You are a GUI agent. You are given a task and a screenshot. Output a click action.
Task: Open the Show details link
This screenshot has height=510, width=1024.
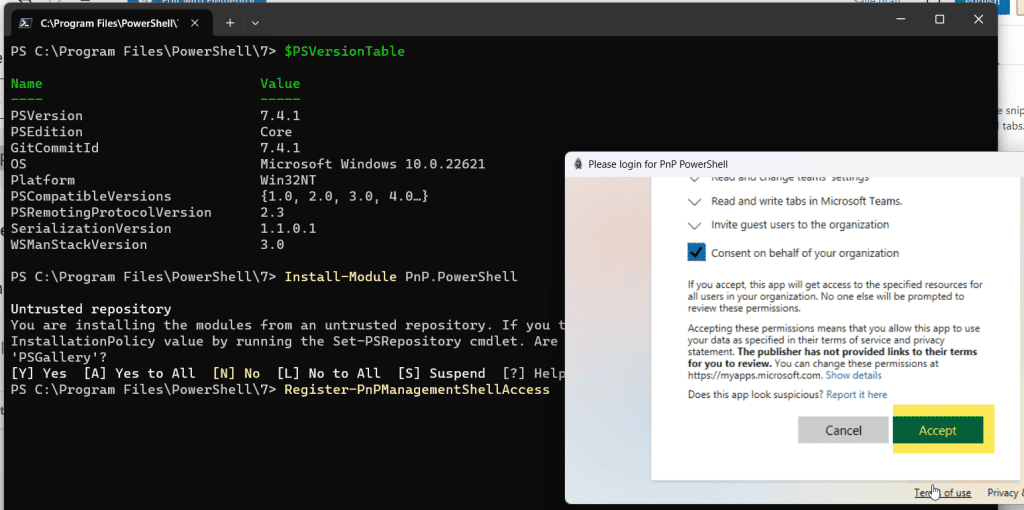pos(854,375)
